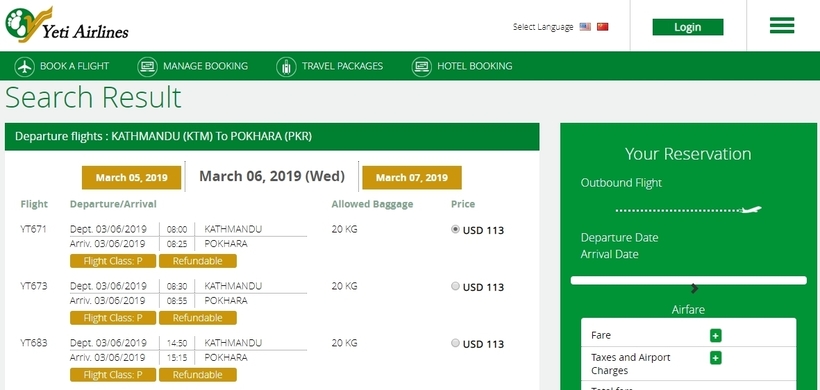
Task: Click the chevron arrow below reservation bar
Action: [x=694, y=288]
